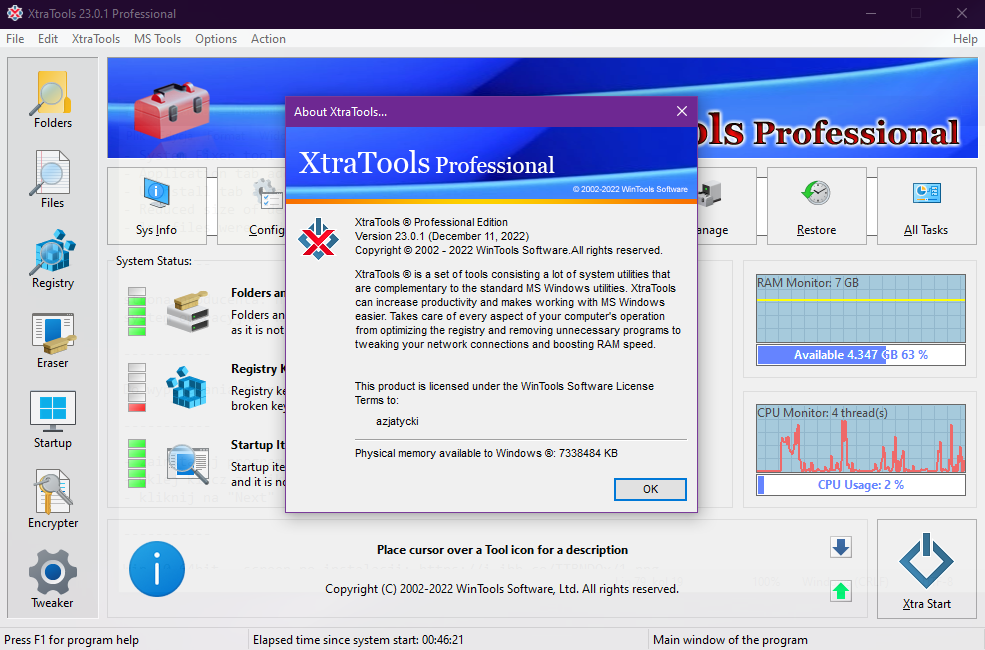Open the Startup manager tool
Image resolution: width=985 pixels, height=650 pixels.
click(x=53, y=419)
